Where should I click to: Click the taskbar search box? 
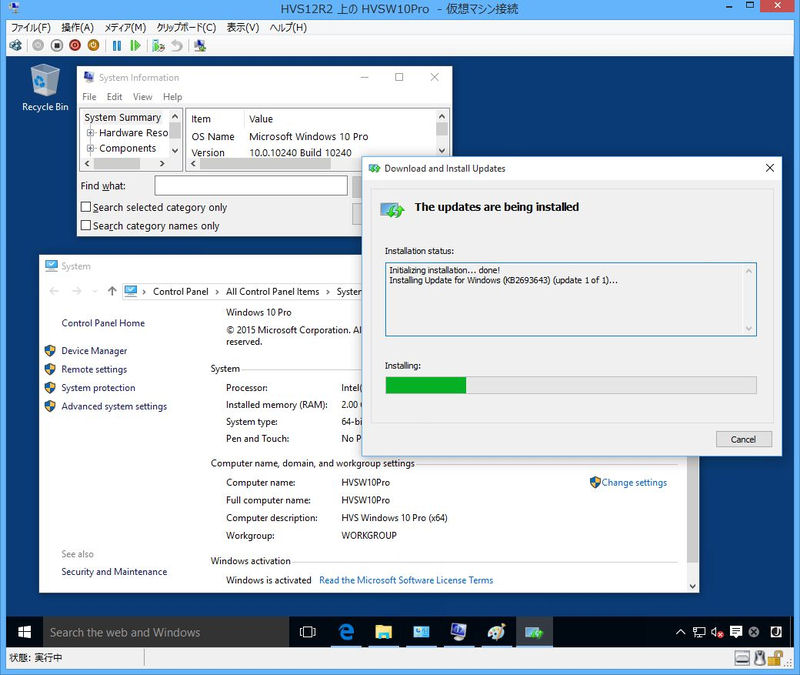tap(166, 632)
